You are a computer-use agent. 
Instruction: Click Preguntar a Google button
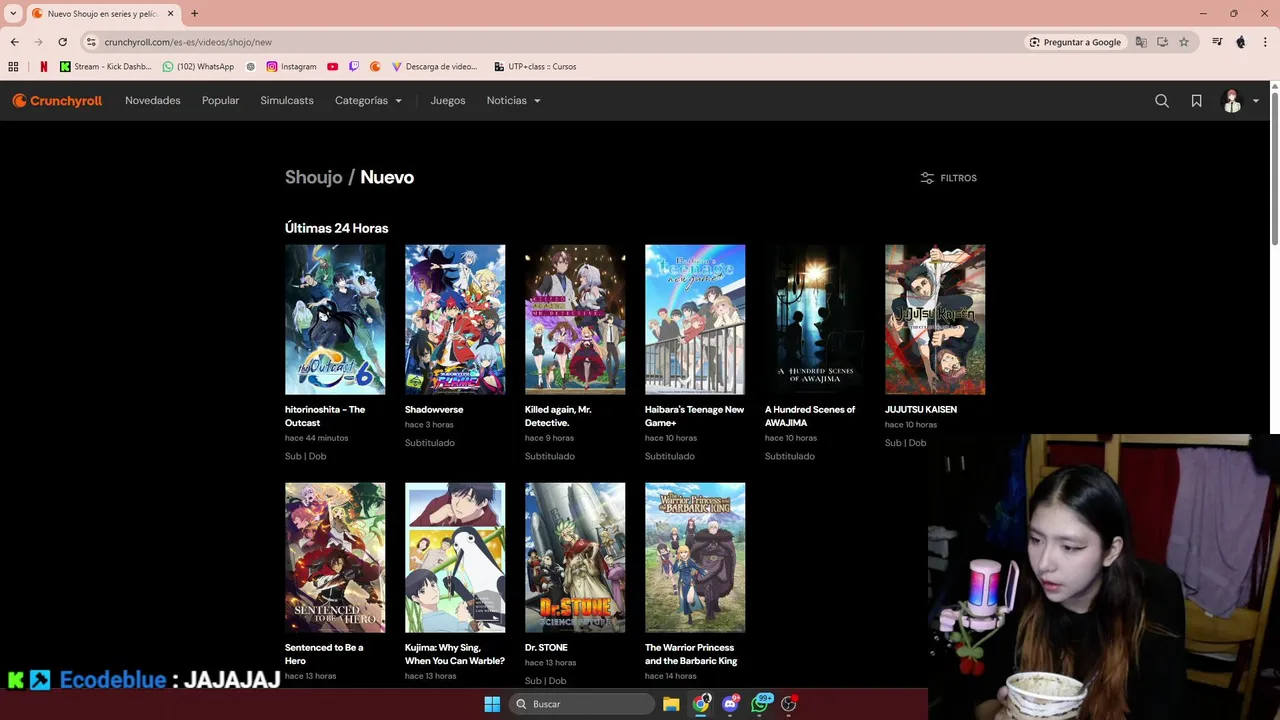tap(1075, 42)
